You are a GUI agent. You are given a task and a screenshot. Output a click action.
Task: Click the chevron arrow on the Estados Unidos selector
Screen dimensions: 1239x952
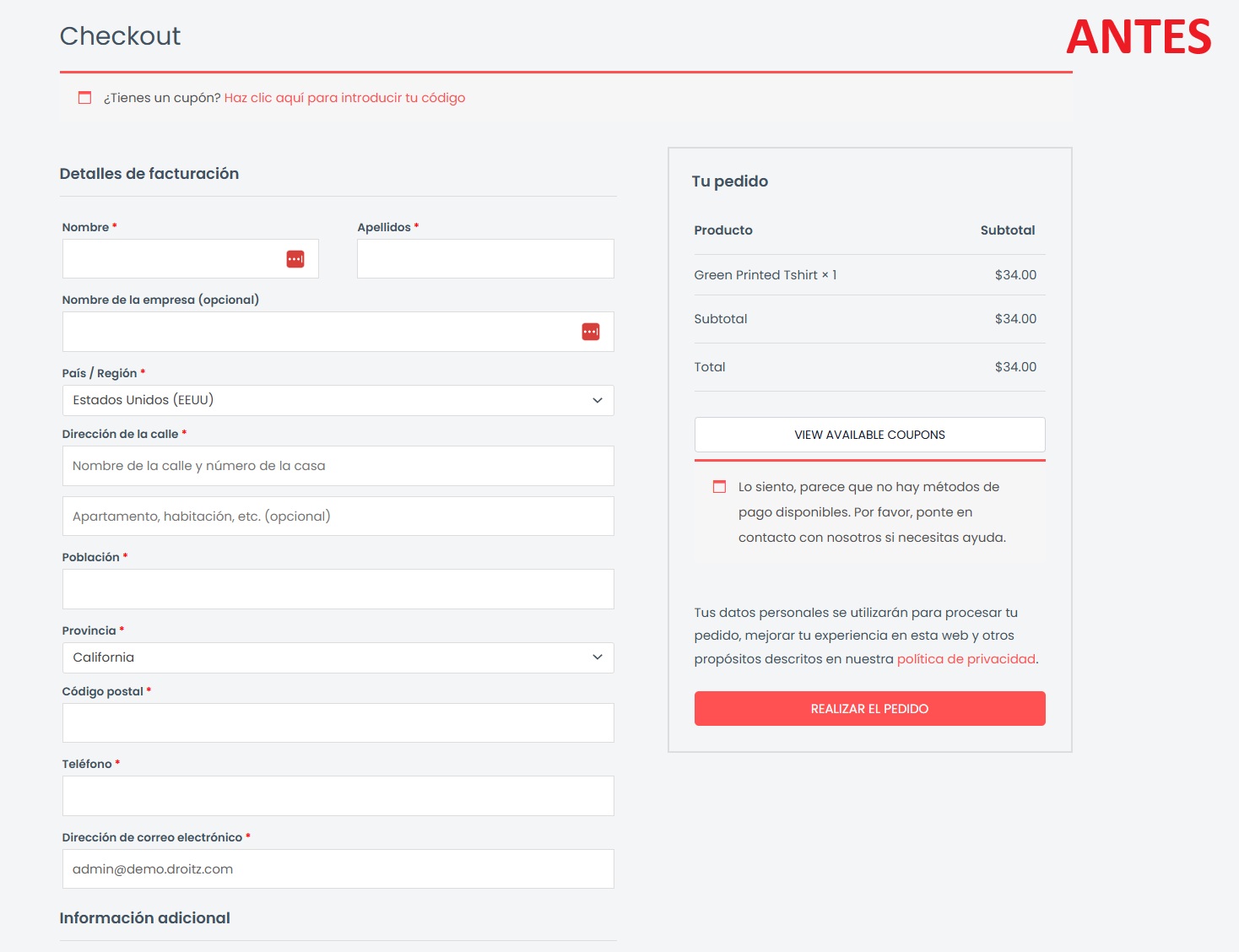[597, 400]
